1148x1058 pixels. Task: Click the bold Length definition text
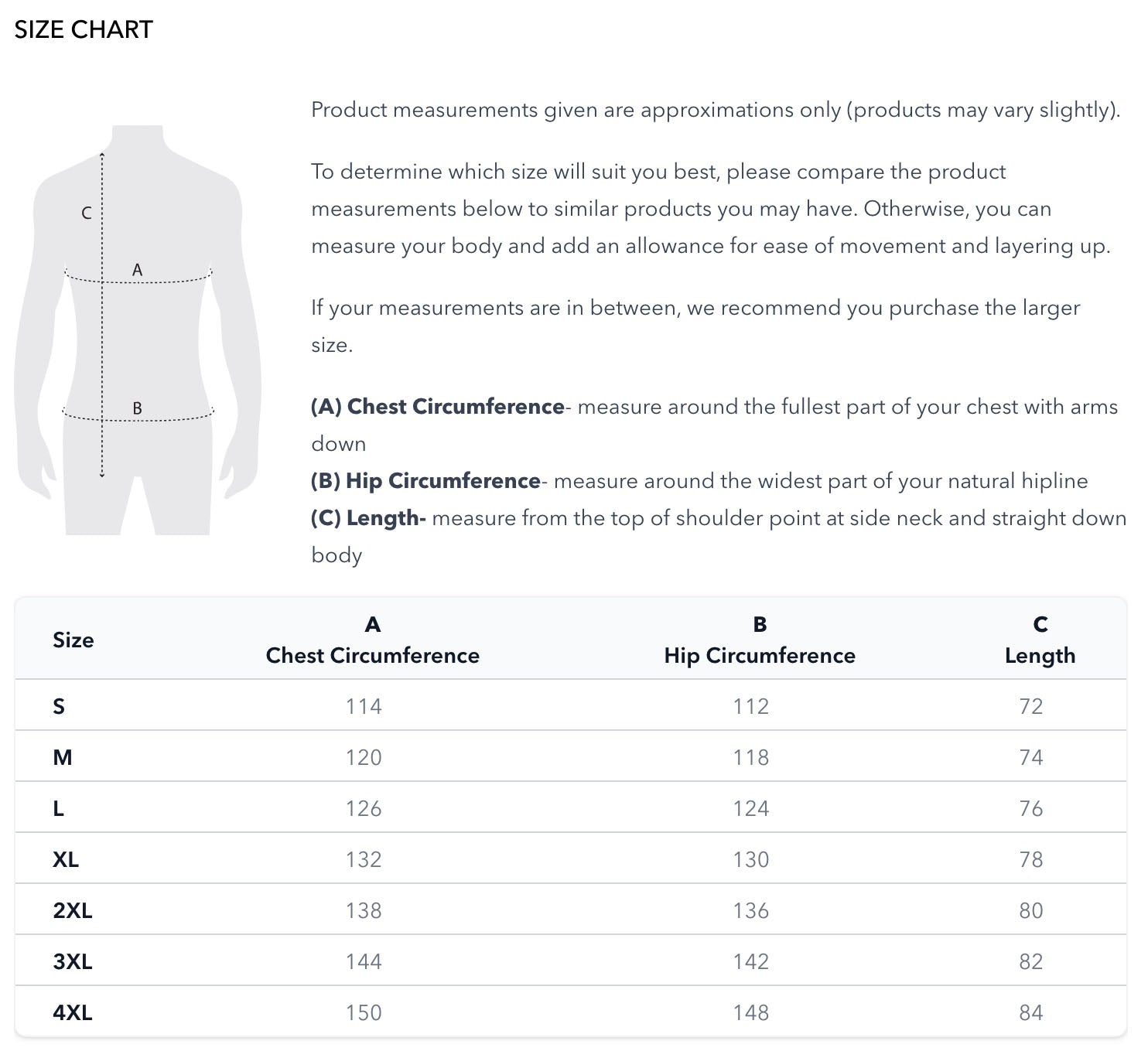click(368, 518)
